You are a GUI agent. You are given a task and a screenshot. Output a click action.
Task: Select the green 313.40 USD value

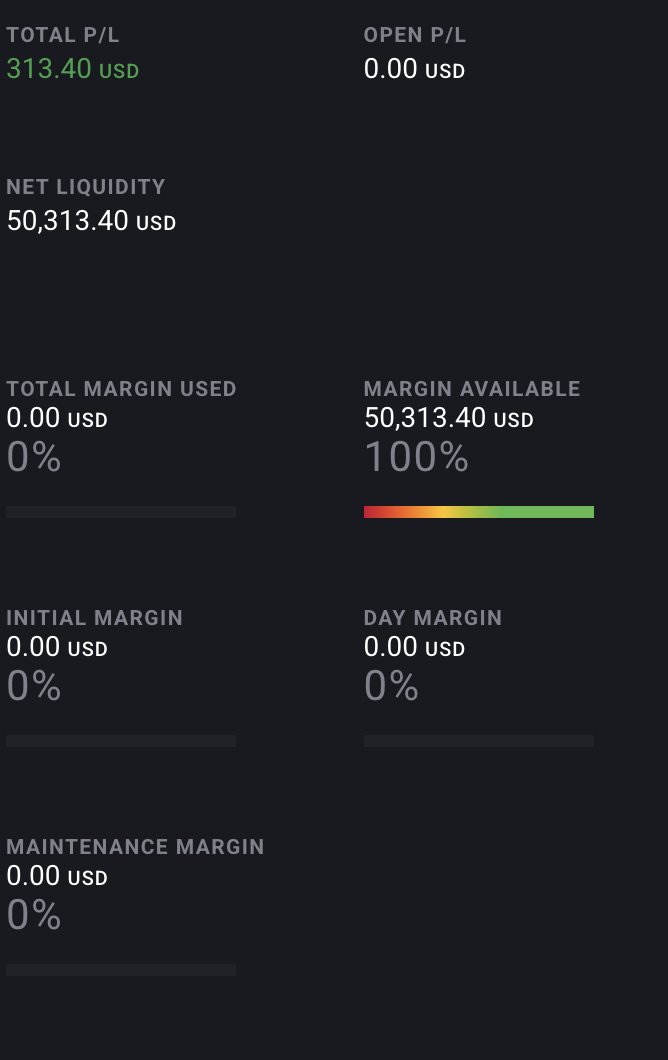(x=72, y=69)
